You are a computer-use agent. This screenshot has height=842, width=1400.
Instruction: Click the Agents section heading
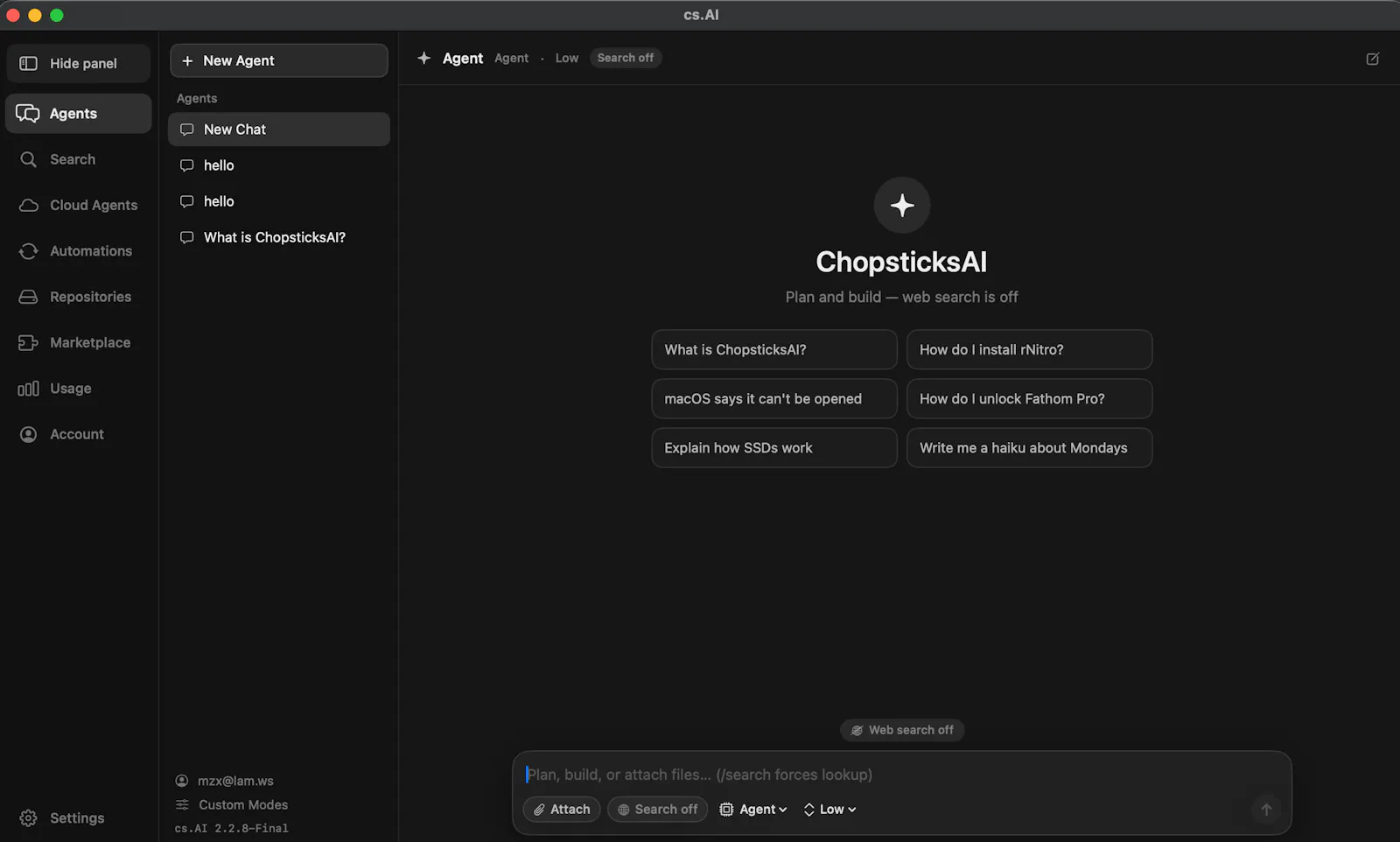[197, 98]
